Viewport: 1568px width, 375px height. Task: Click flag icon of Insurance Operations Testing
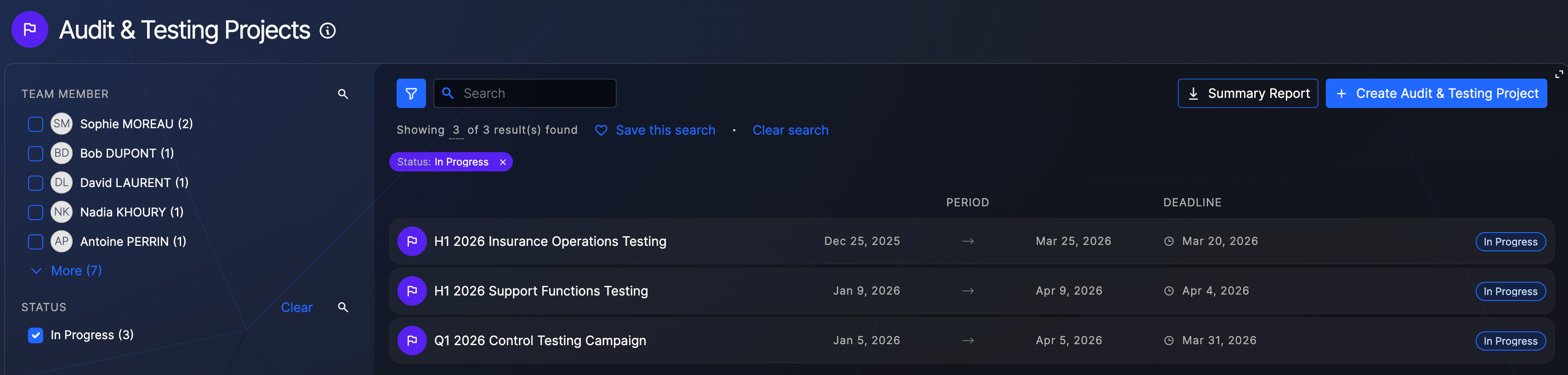411,242
